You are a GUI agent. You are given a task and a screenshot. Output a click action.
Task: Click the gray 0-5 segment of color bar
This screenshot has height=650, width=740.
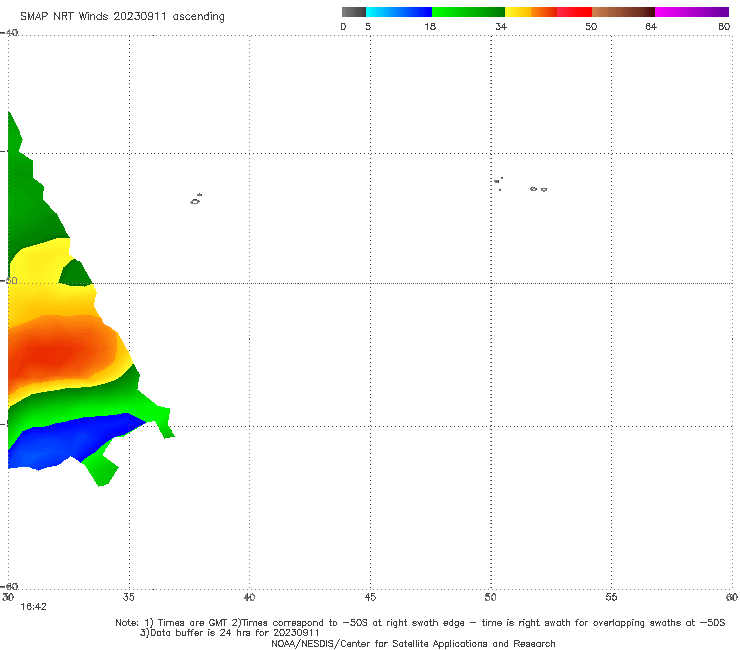pyautogui.click(x=354, y=12)
